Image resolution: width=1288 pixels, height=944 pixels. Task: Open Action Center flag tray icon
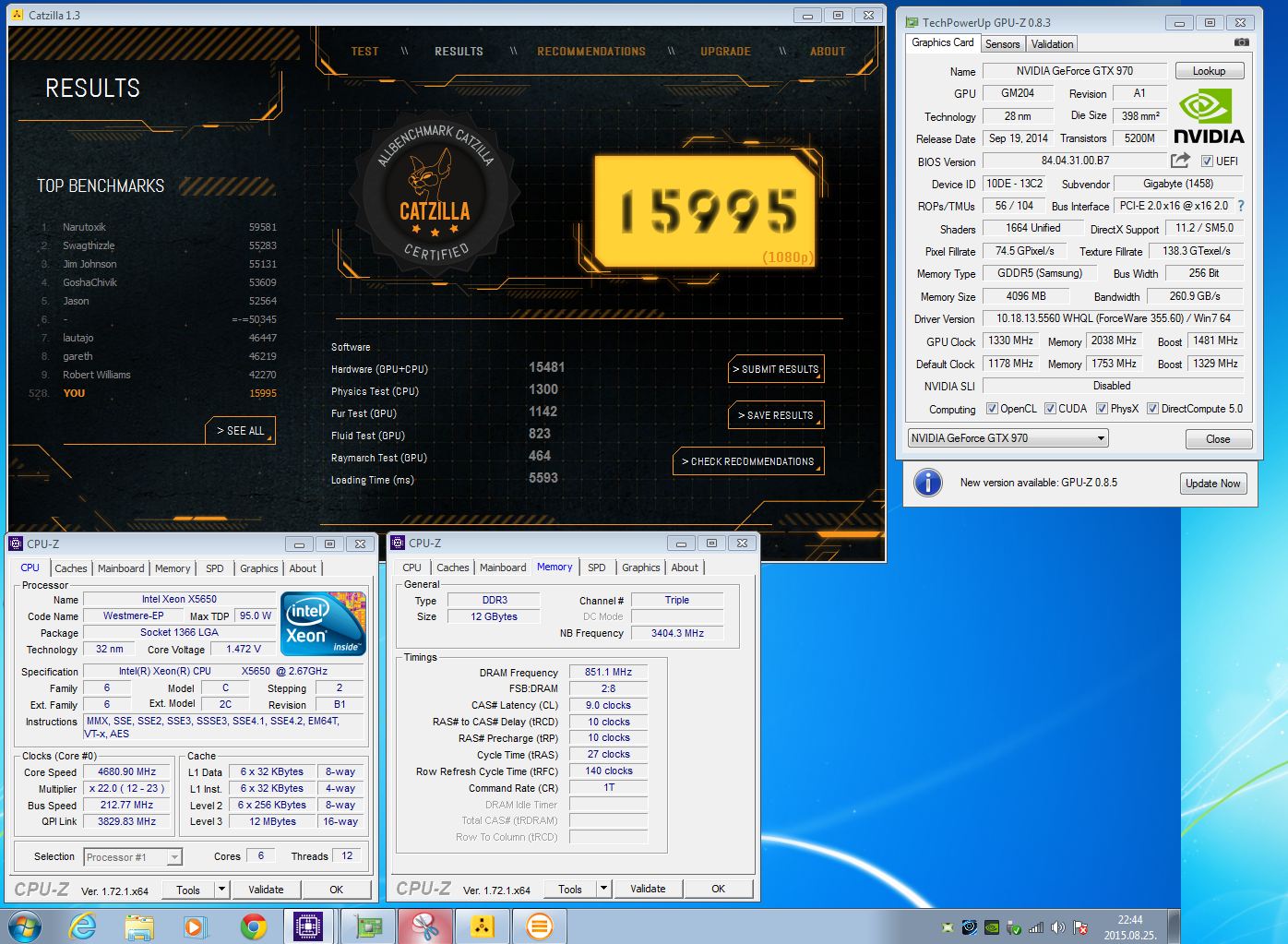coord(1080,927)
